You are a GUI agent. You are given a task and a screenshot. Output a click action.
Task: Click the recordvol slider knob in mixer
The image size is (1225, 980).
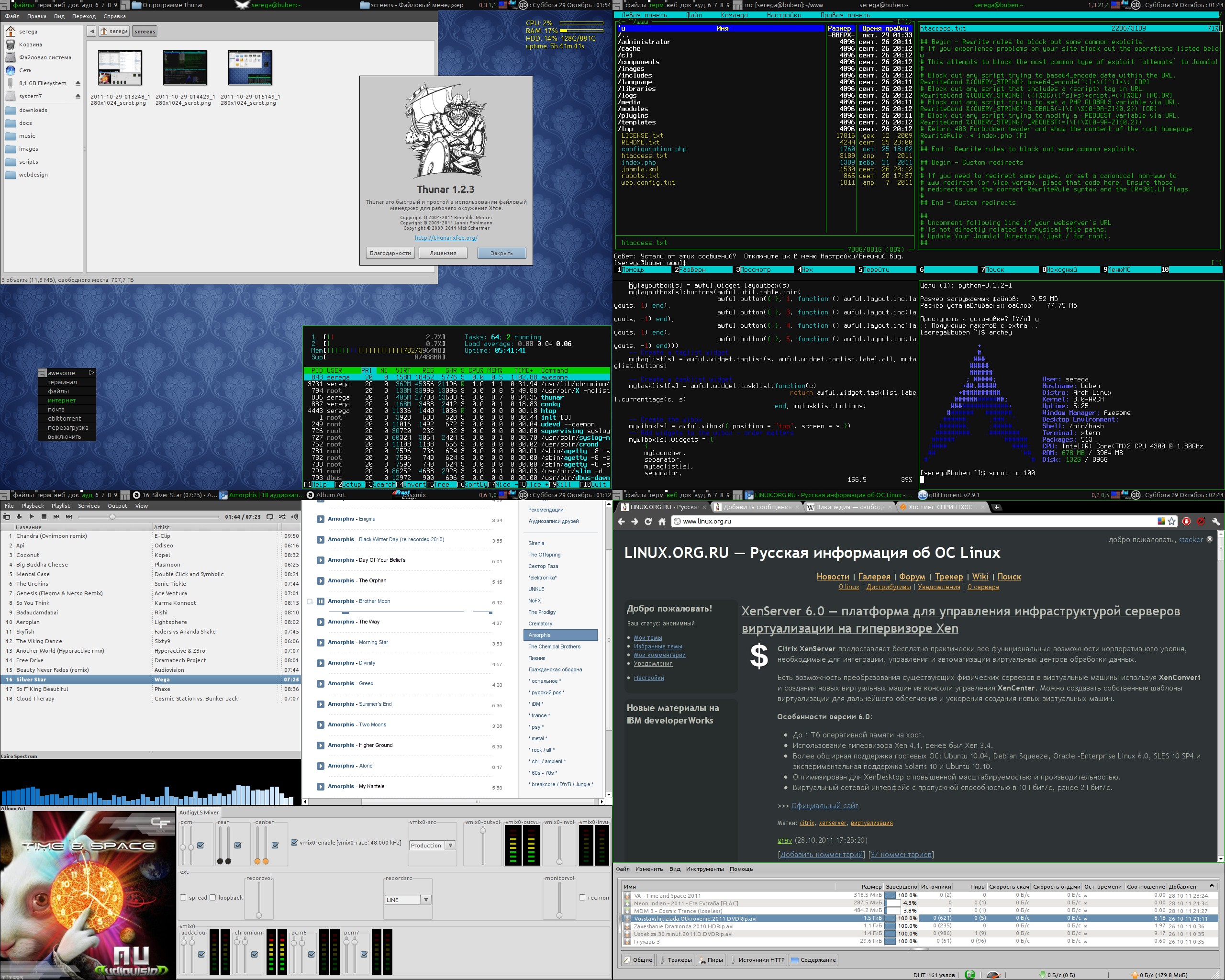258,915
